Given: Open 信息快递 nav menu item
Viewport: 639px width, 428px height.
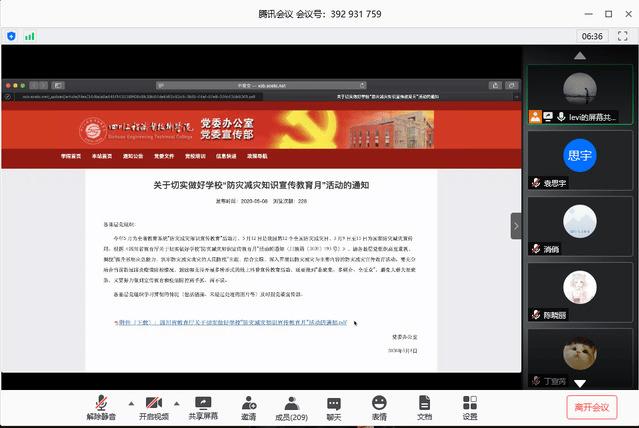Looking at the screenshot, I should pyautogui.click(x=226, y=156).
